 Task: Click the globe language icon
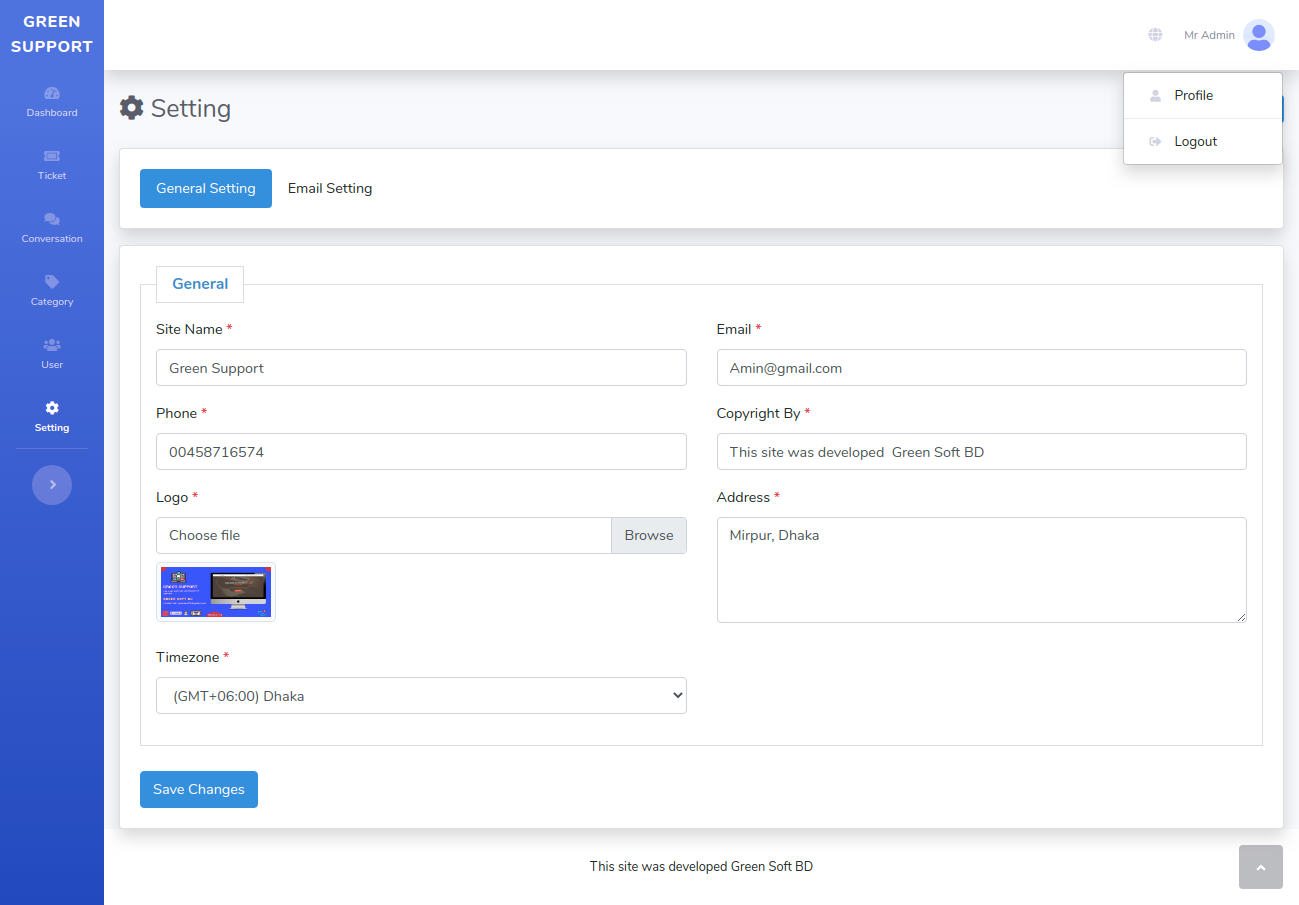coord(1155,35)
